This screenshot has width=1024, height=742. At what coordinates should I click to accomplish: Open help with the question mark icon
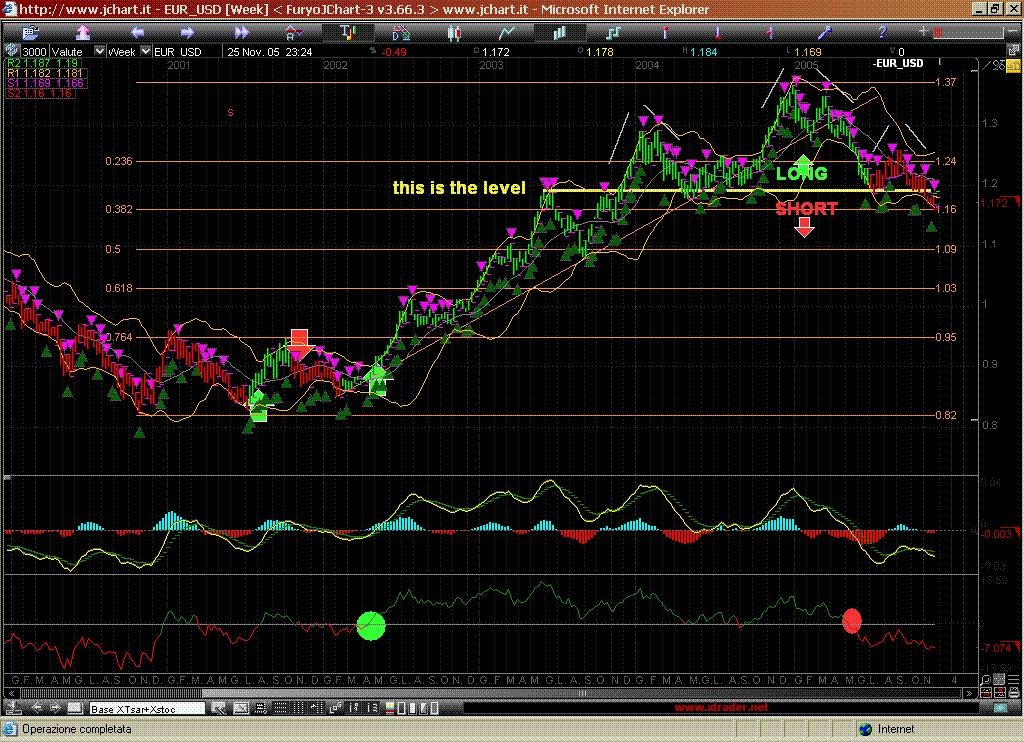883,32
